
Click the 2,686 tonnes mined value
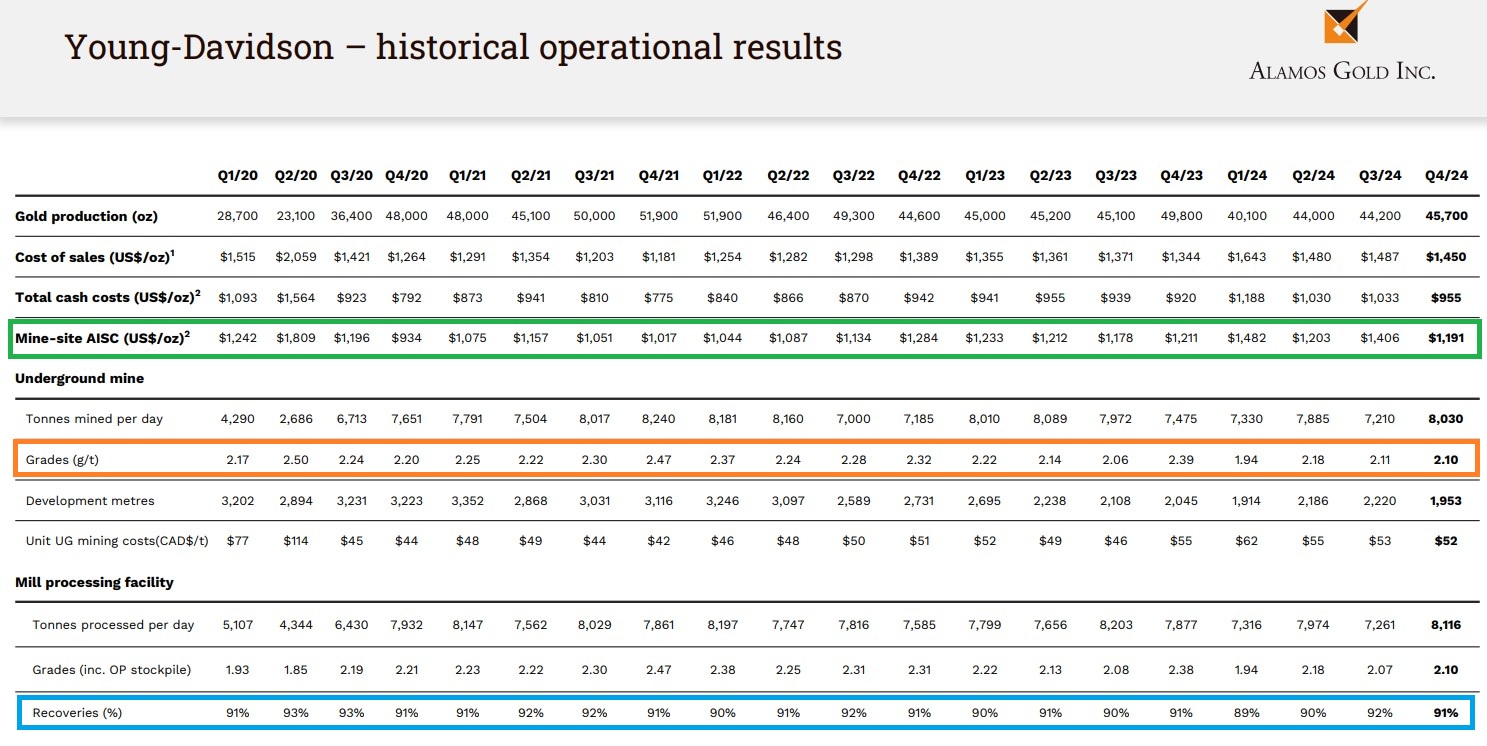tap(297, 419)
